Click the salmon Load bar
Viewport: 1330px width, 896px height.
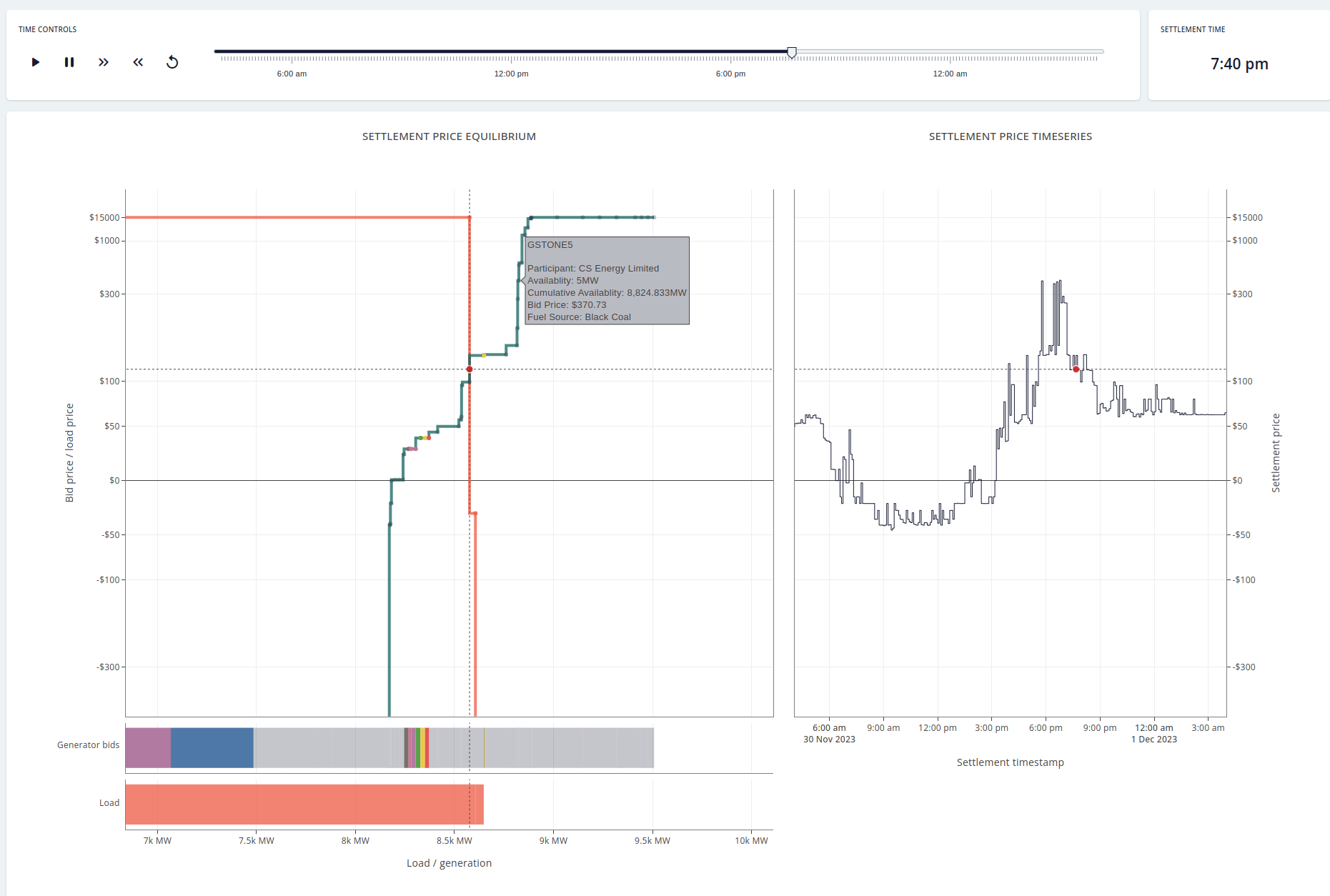pyautogui.click(x=304, y=804)
